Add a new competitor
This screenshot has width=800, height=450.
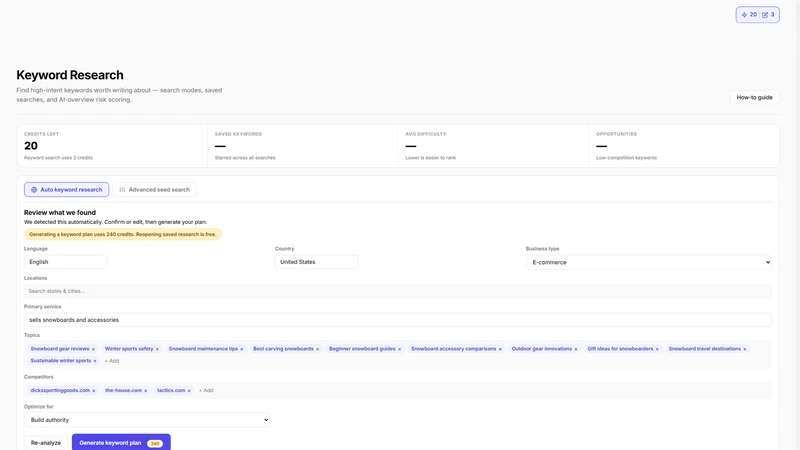point(206,390)
